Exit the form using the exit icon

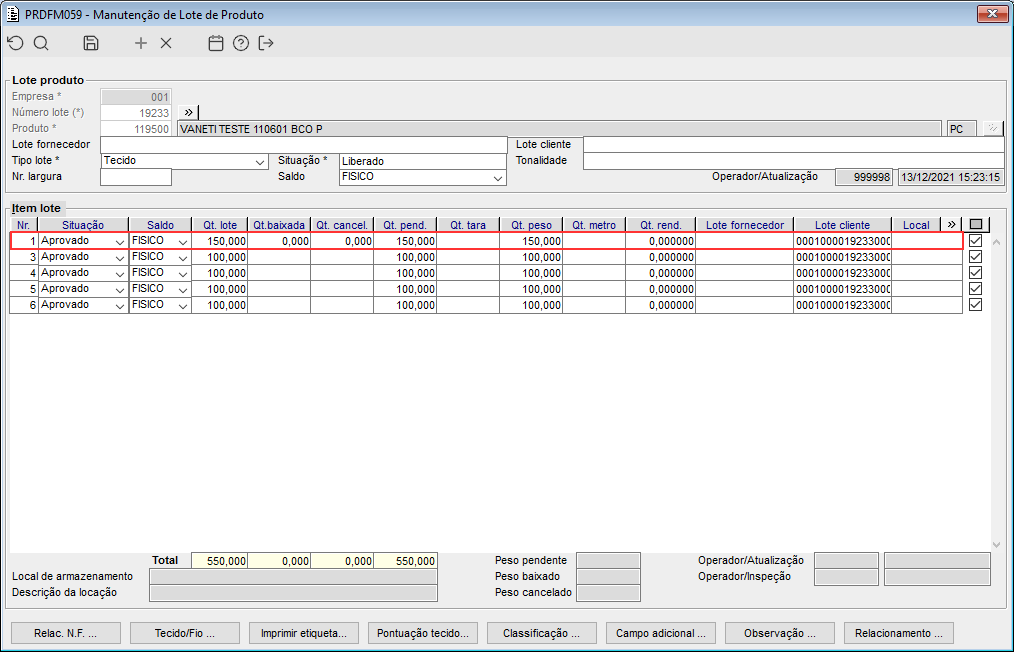coord(266,43)
